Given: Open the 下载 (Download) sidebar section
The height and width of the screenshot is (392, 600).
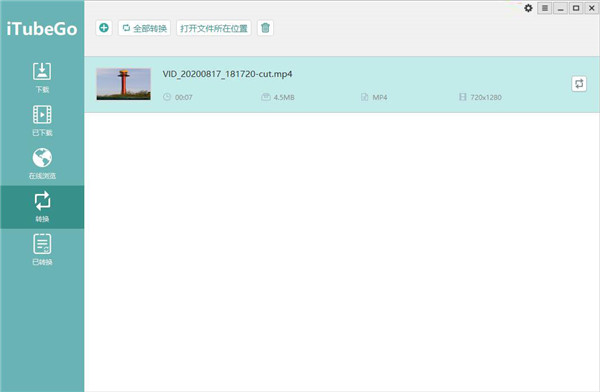Looking at the screenshot, I should click(x=42, y=78).
